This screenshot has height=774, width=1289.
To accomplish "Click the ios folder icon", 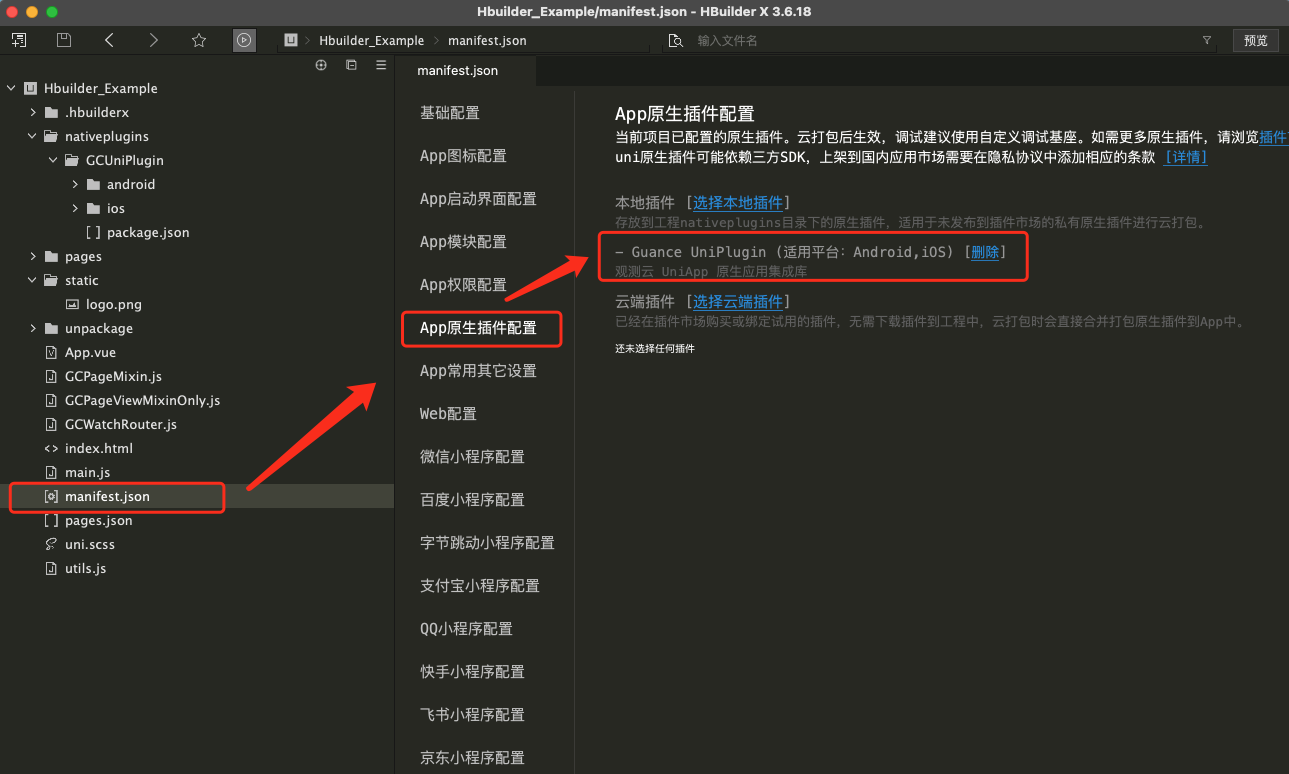I will click(93, 208).
